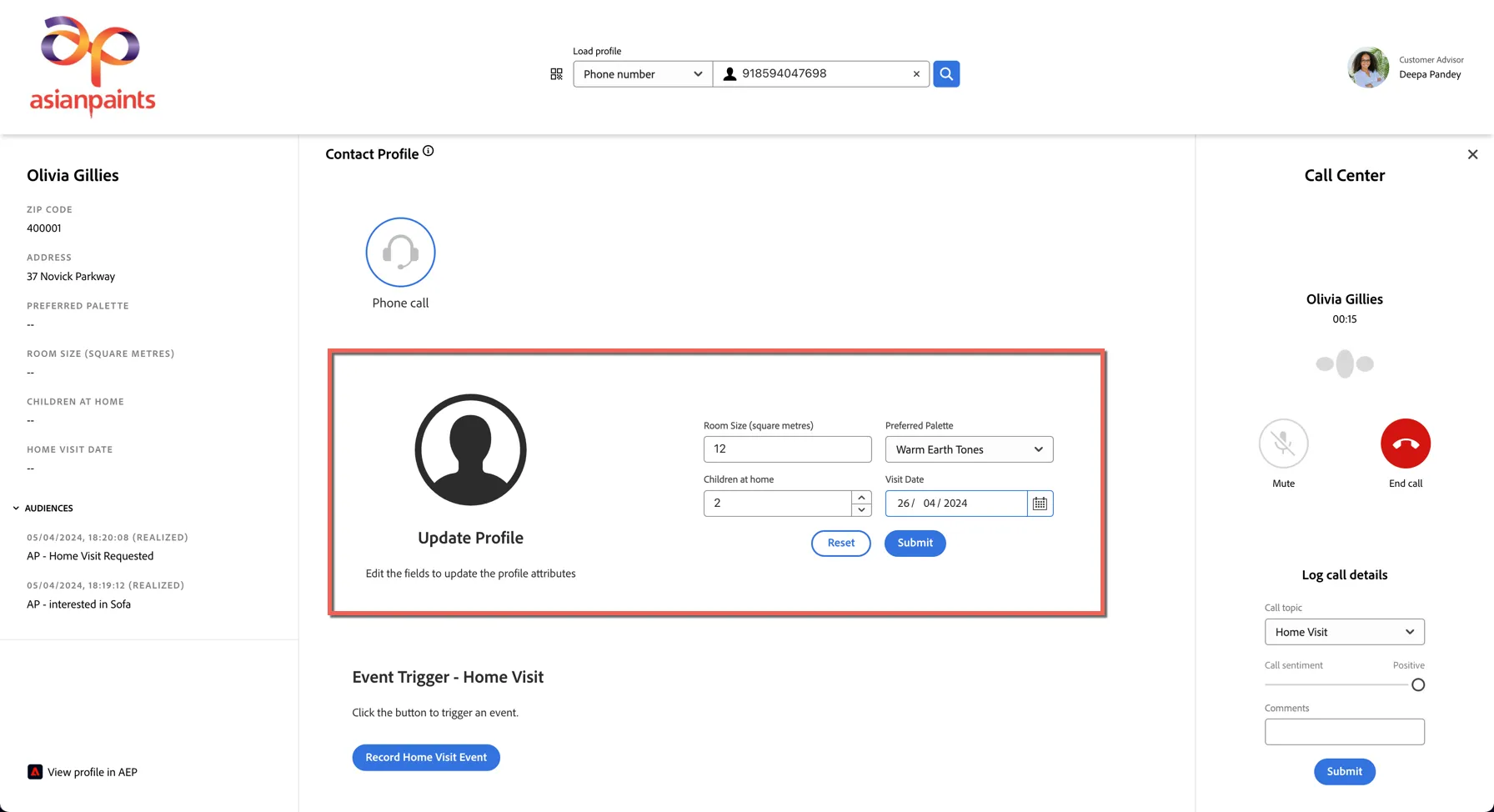1494x812 pixels.
Task: Open View profile in AEP link
Action: (93, 772)
